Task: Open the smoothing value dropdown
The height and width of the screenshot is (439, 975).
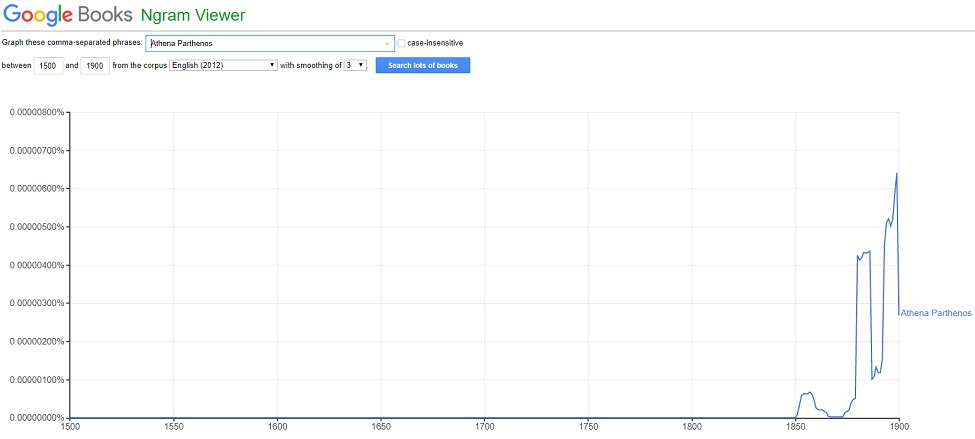Action: [x=355, y=65]
